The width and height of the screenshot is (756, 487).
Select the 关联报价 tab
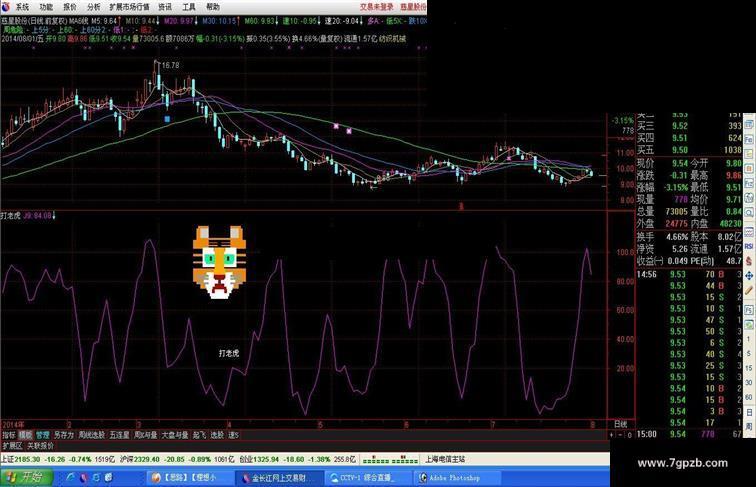(x=40, y=446)
